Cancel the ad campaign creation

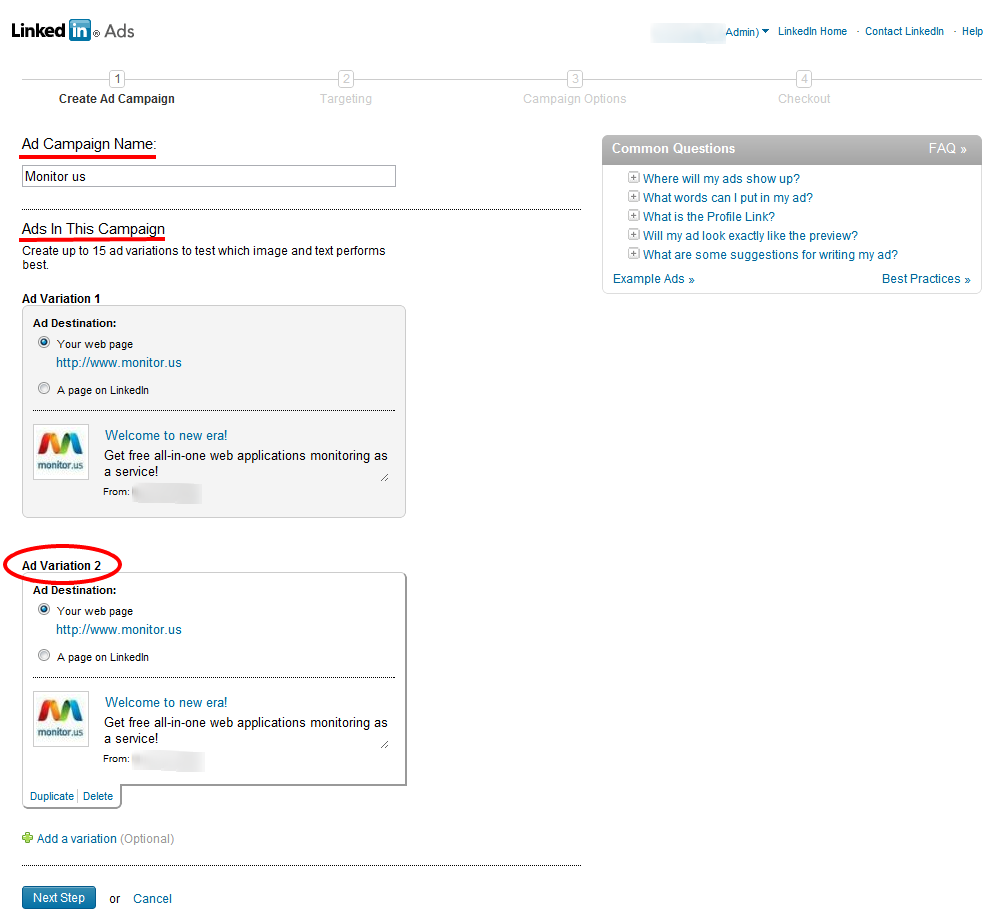point(152,898)
